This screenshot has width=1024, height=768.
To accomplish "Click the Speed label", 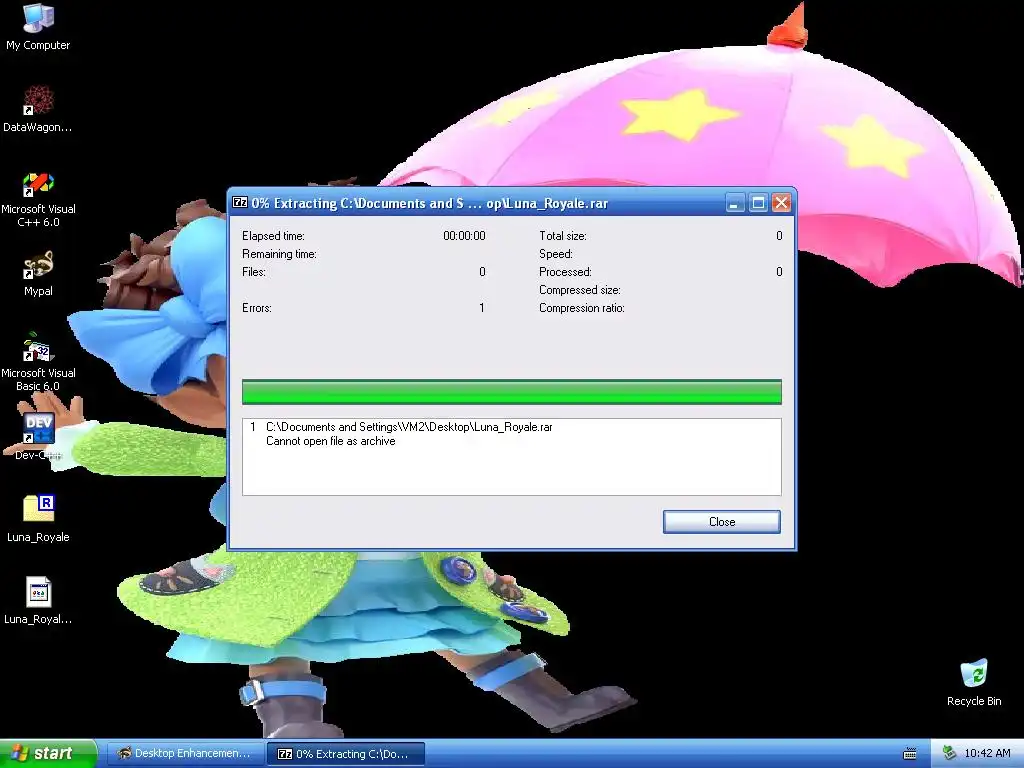I will pyautogui.click(x=555, y=254).
